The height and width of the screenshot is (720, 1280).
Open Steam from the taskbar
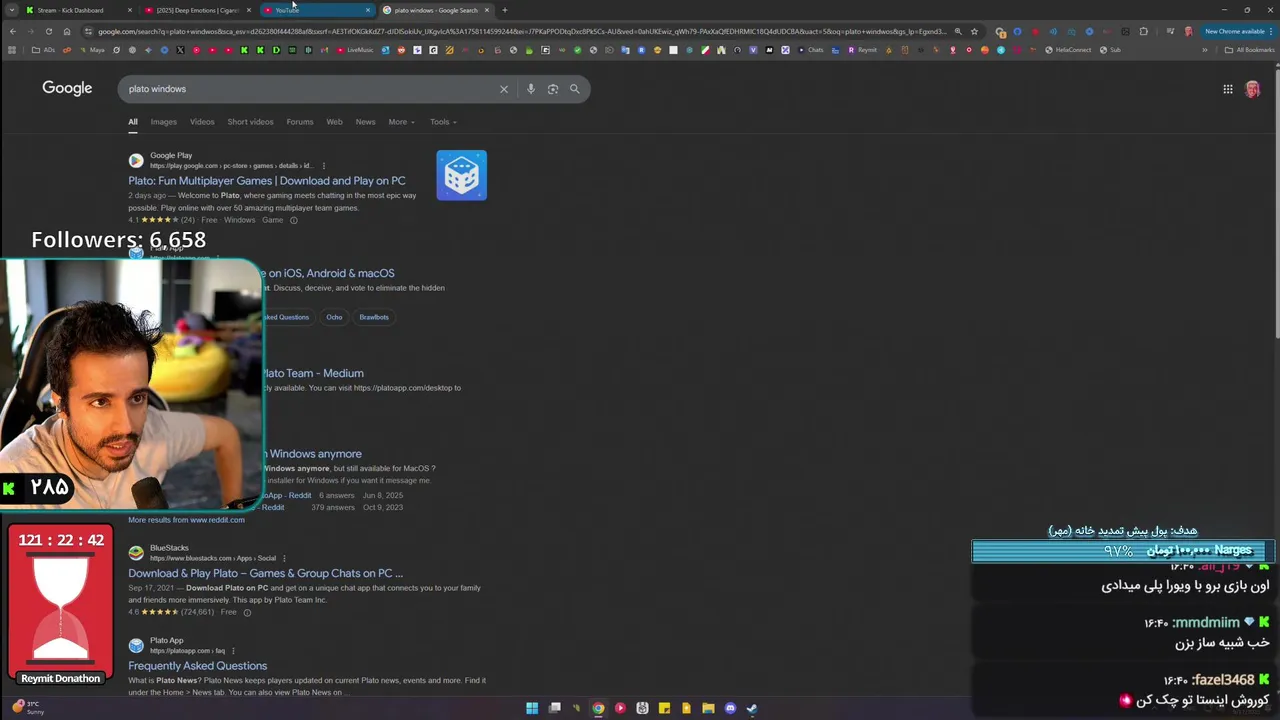752,708
